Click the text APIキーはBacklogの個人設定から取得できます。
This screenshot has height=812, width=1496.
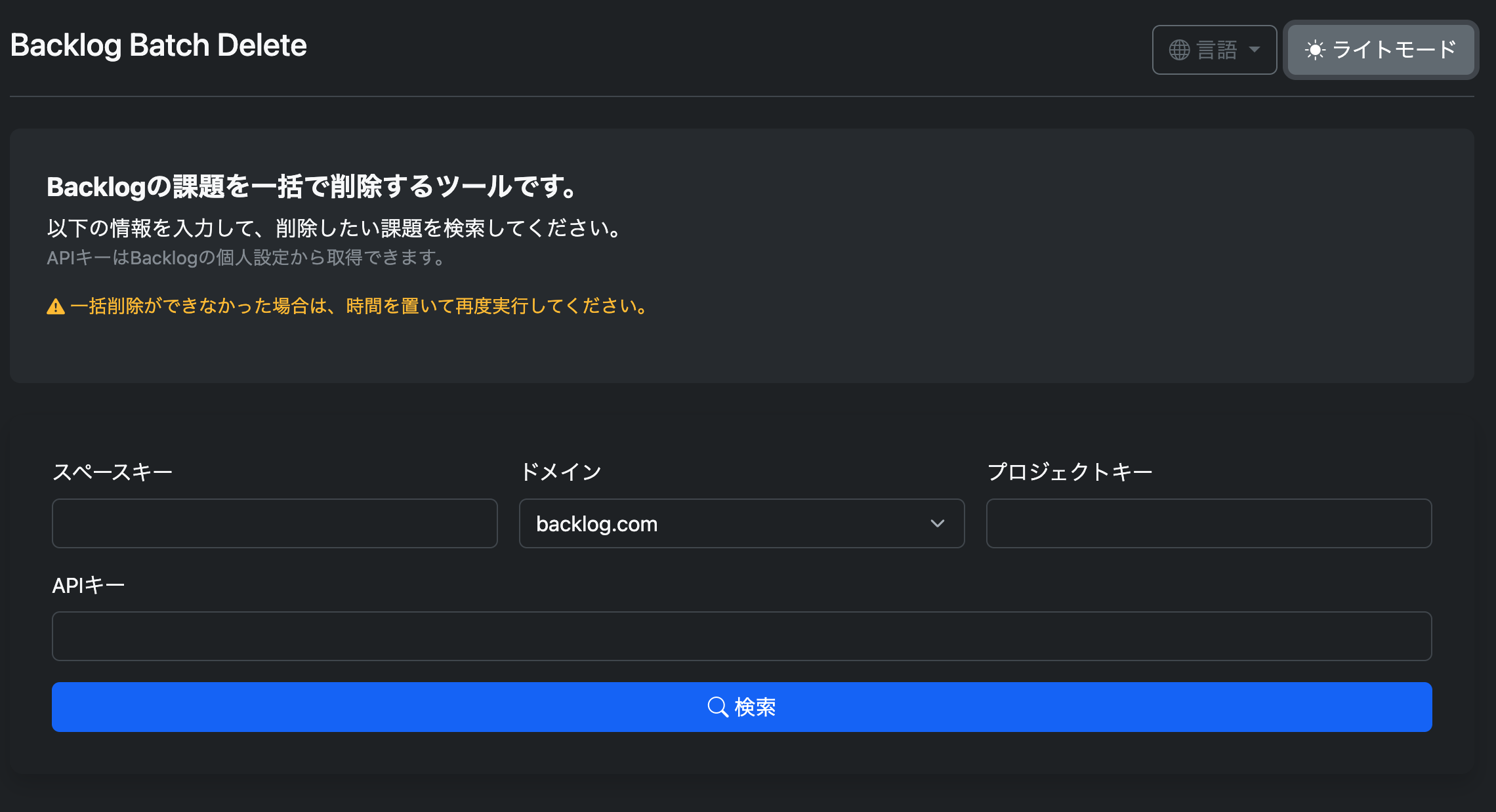coord(247,258)
